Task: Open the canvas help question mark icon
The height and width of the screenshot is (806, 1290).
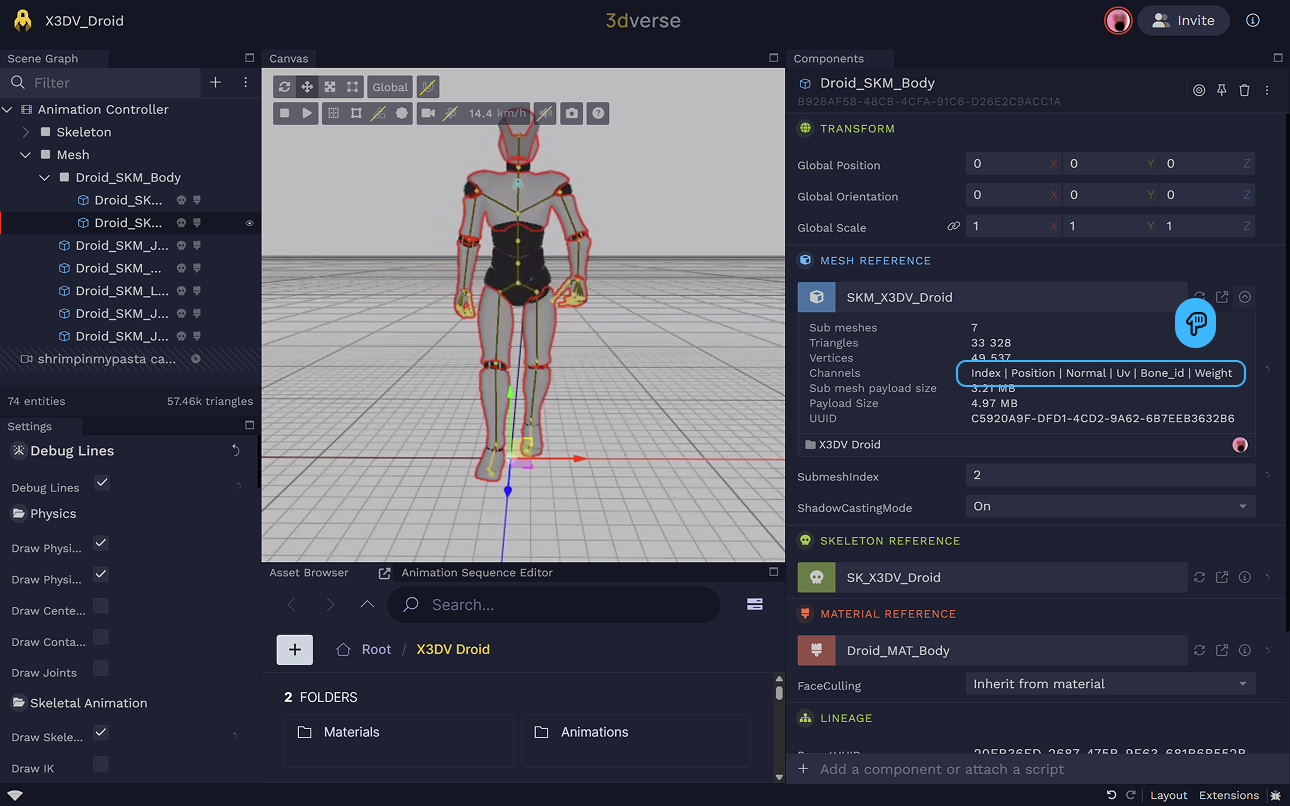Action: coord(597,114)
